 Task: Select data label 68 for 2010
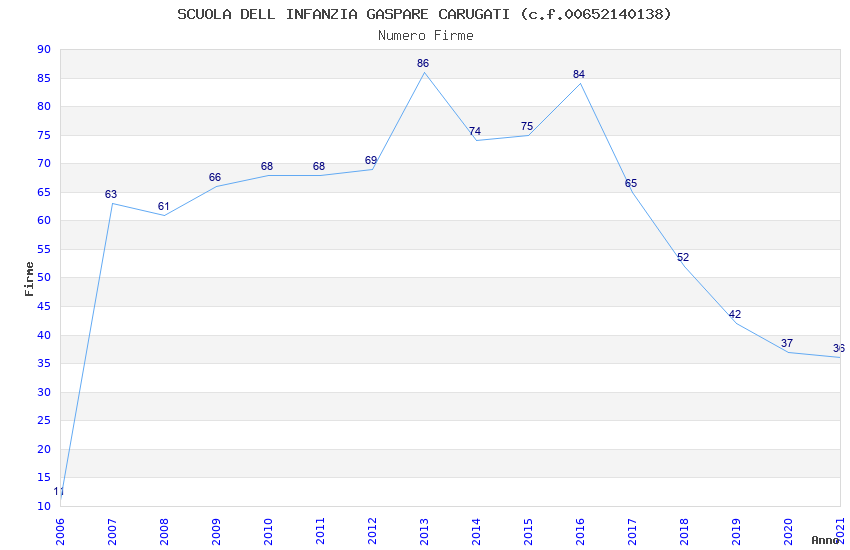[267, 166]
